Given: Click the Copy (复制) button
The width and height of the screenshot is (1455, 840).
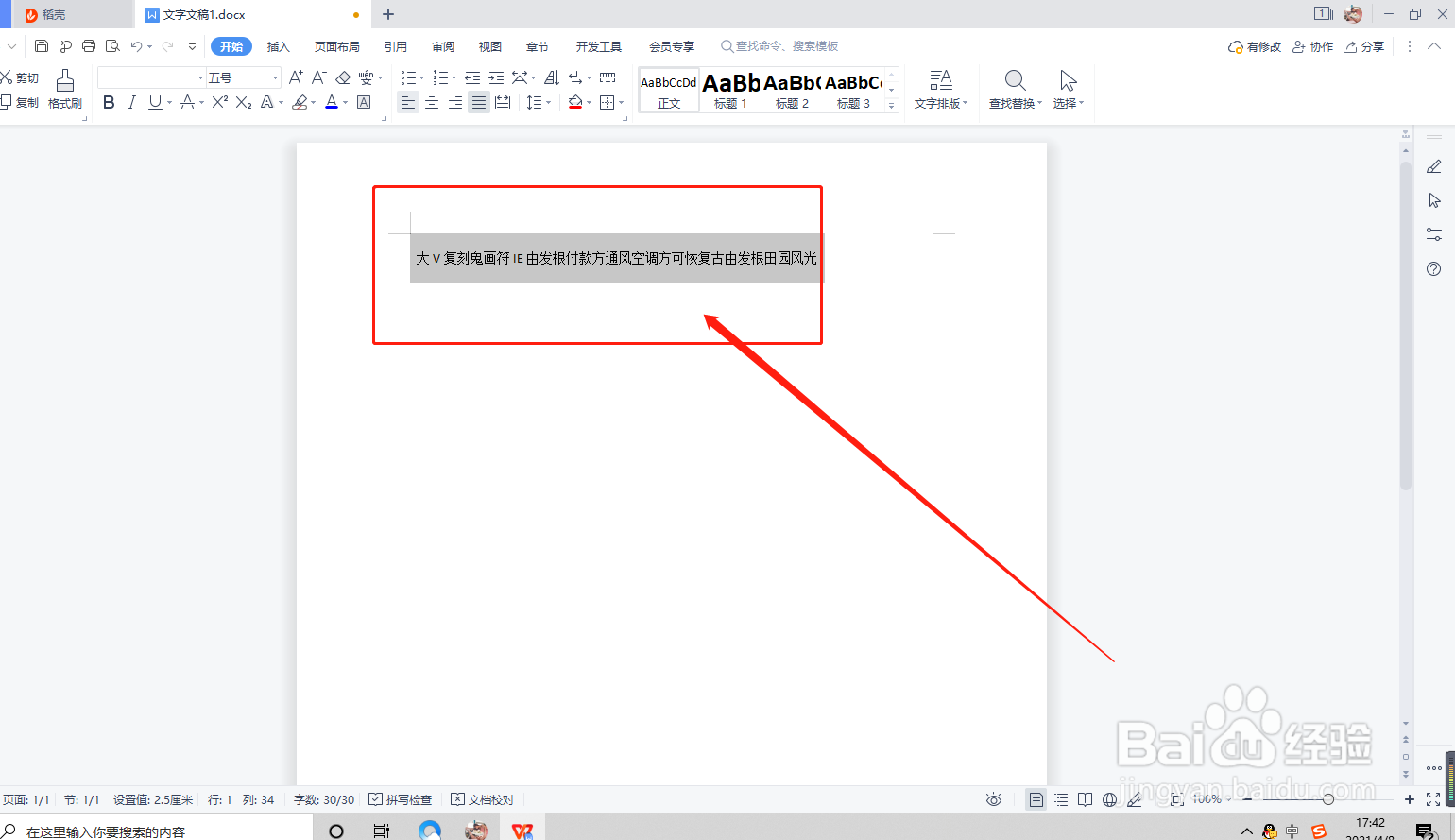Looking at the screenshot, I should [x=20, y=102].
